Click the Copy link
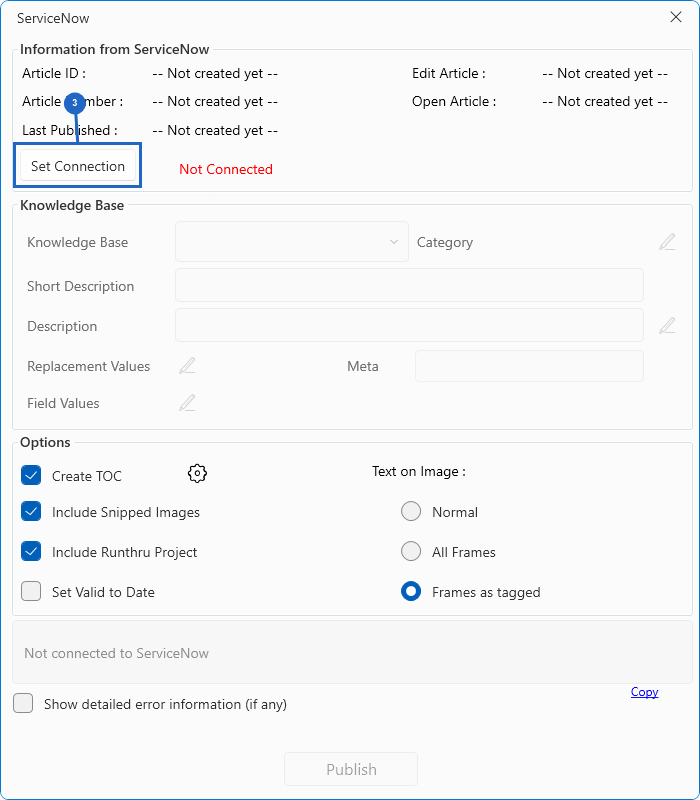The image size is (700, 800). [x=644, y=692]
